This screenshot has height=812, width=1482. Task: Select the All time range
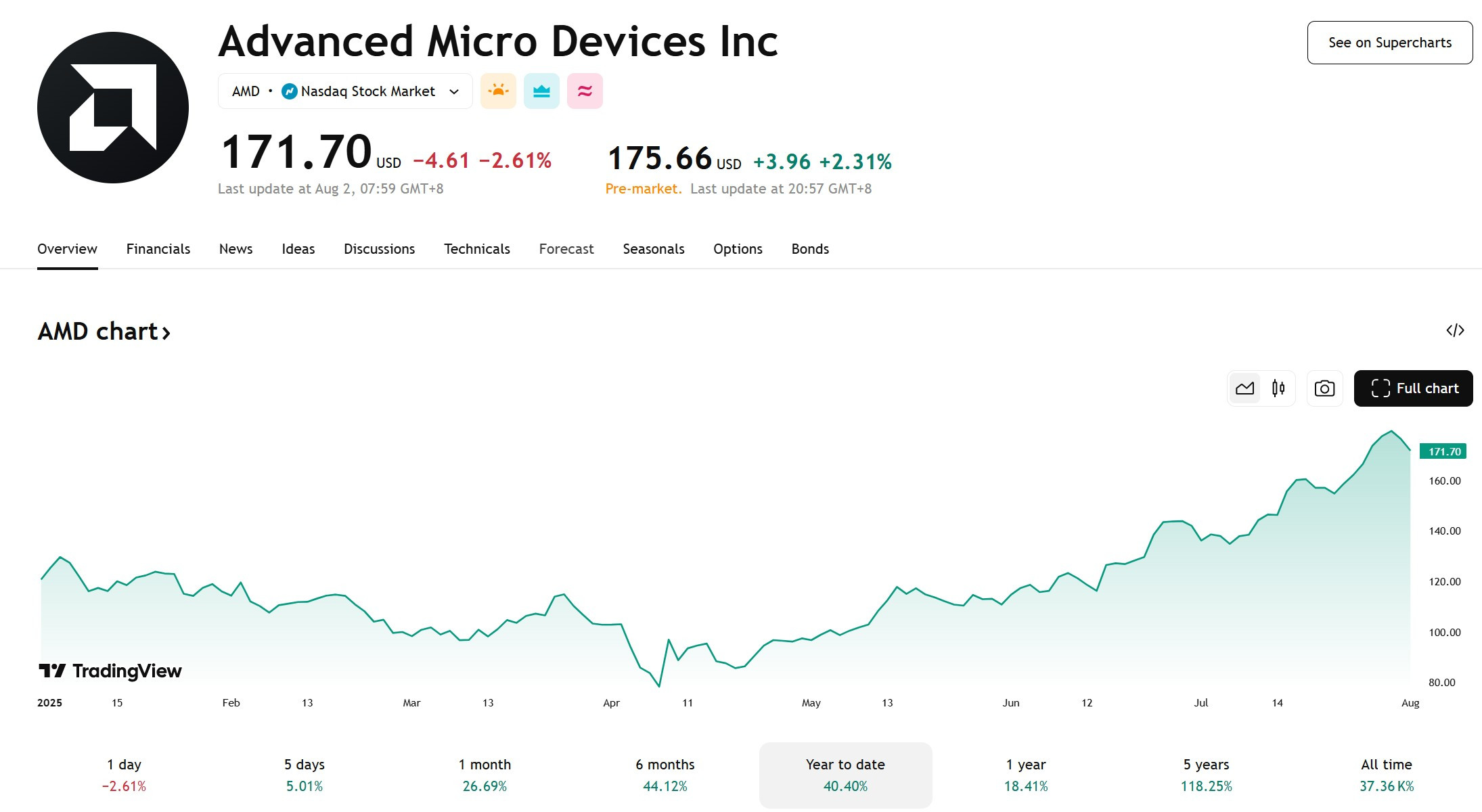point(1386,775)
